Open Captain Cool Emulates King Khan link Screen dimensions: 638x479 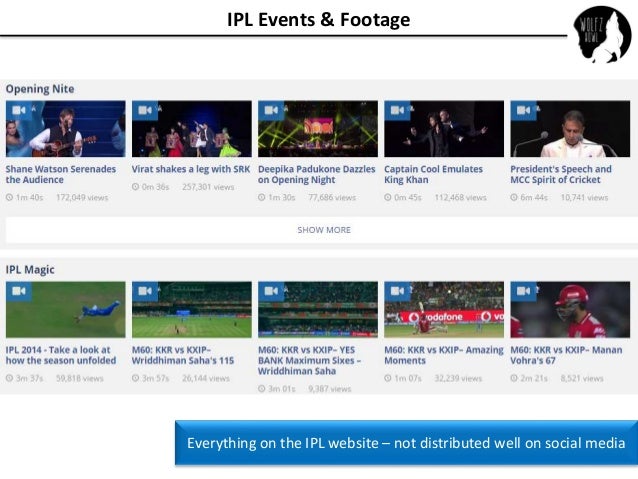433,174
